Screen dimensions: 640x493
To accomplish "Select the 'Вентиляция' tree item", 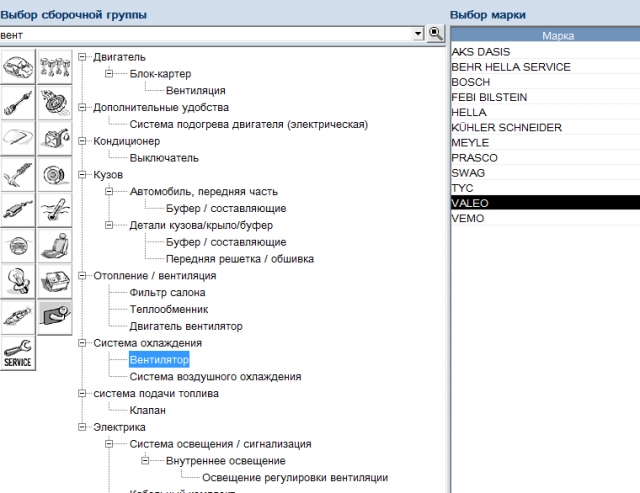I will (196, 91).
